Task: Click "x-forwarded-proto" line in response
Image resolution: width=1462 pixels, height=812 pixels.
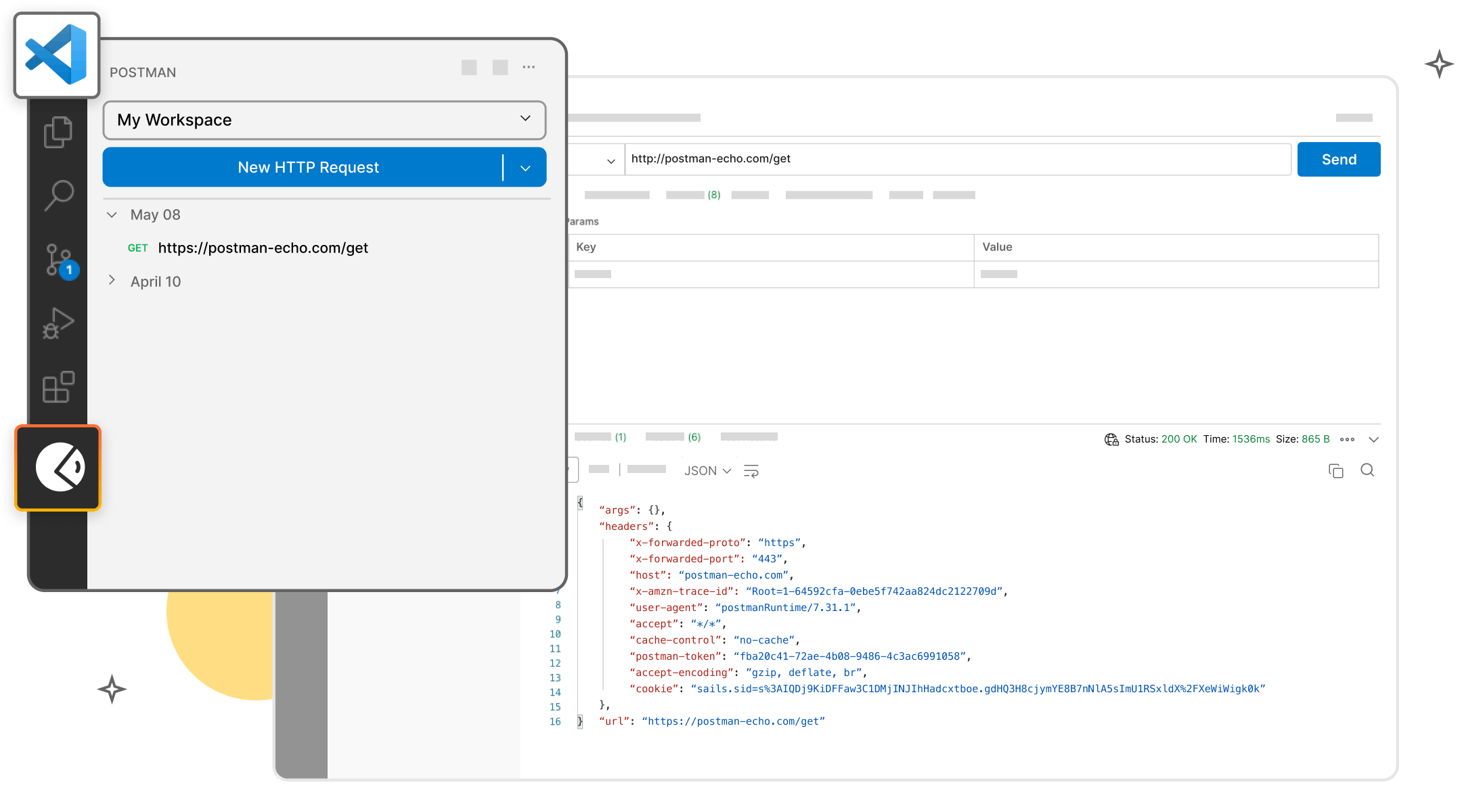Action: (717, 543)
